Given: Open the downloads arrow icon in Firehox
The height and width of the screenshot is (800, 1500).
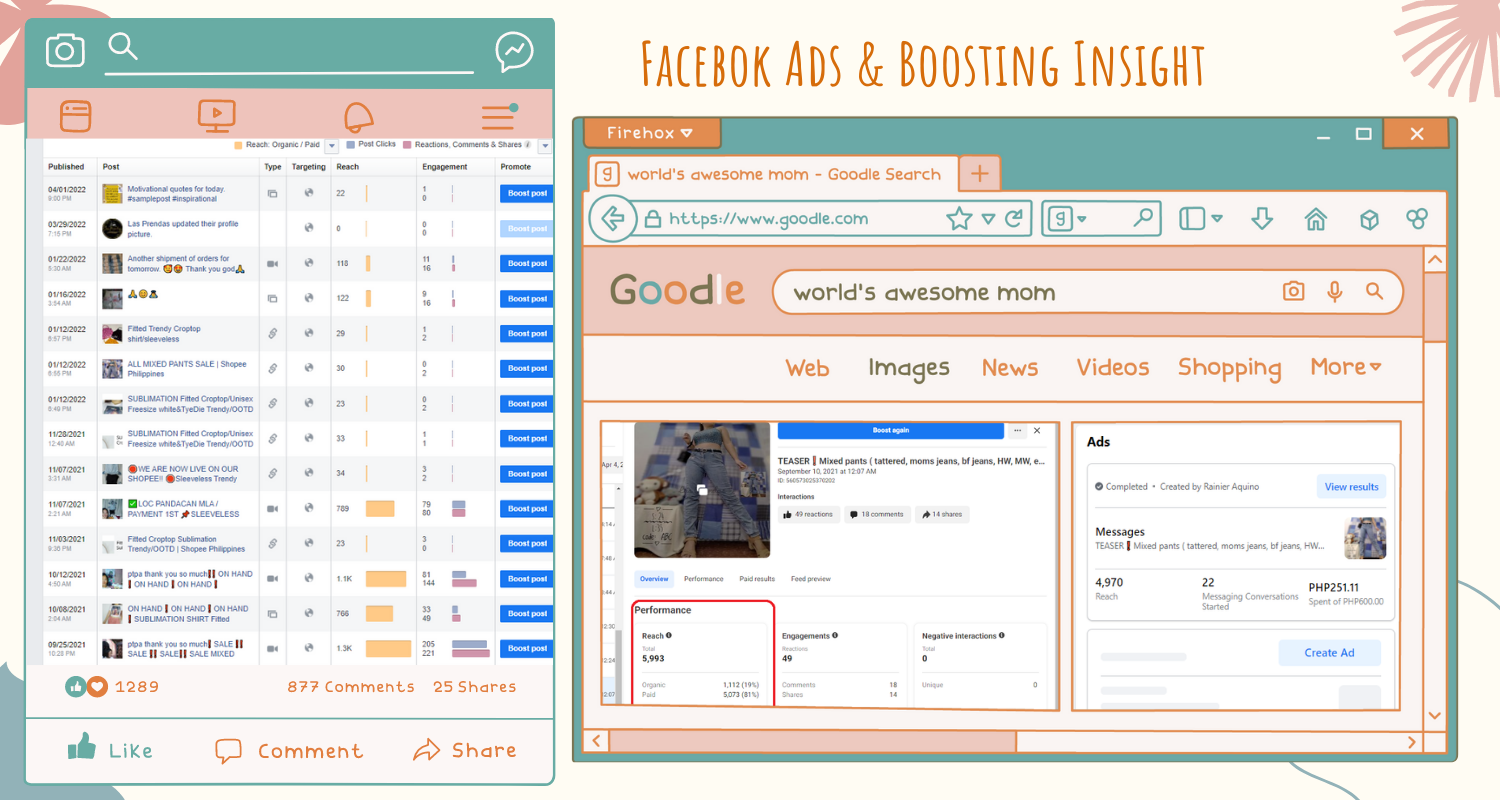Looking at the screenshot, I should pyautogui.click(x=1262, y=219).
